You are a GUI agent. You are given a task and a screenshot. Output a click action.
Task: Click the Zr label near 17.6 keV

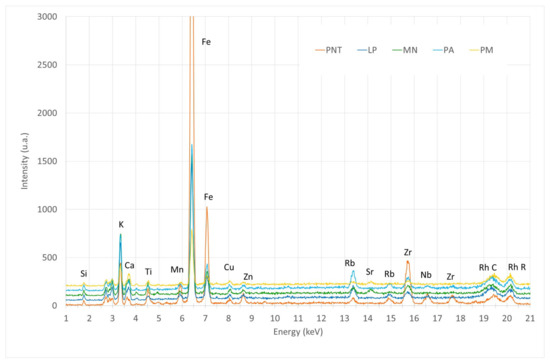click(x=450, y=277)
